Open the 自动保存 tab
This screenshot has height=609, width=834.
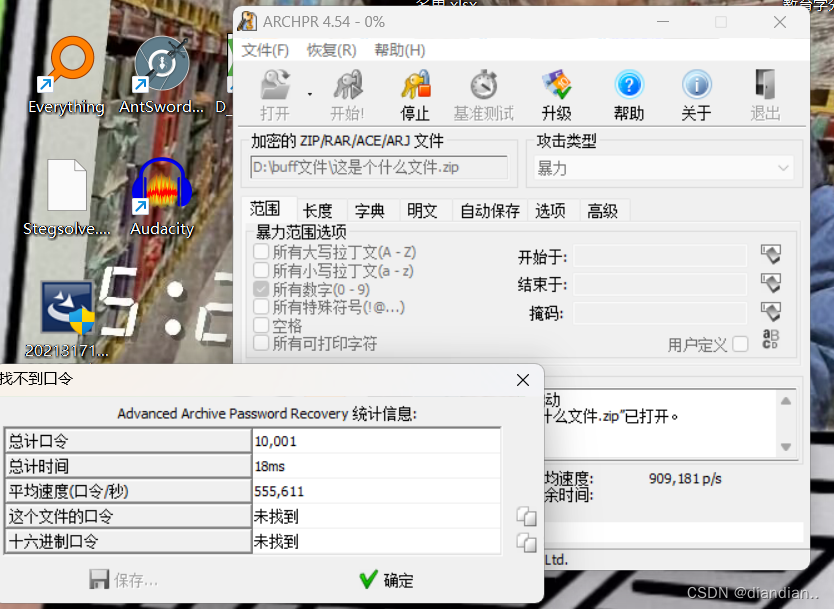pos(489,211)
